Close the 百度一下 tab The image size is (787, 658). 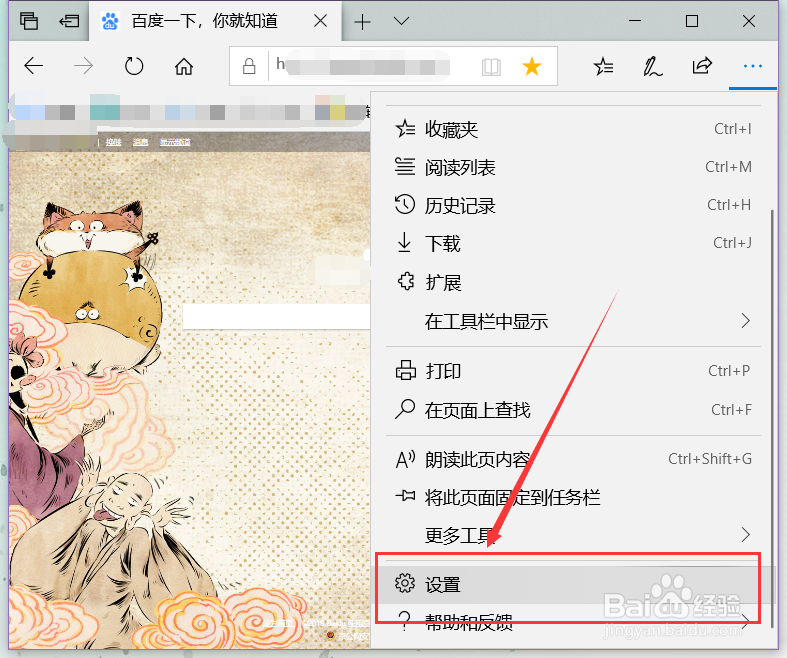[x=320, y=21]
